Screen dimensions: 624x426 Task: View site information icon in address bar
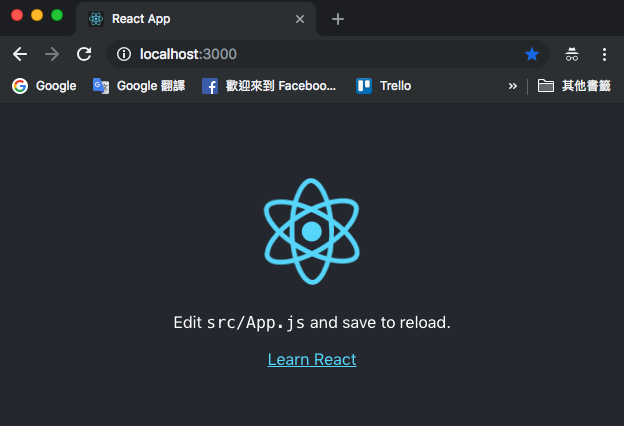click(x=124, y=54)
